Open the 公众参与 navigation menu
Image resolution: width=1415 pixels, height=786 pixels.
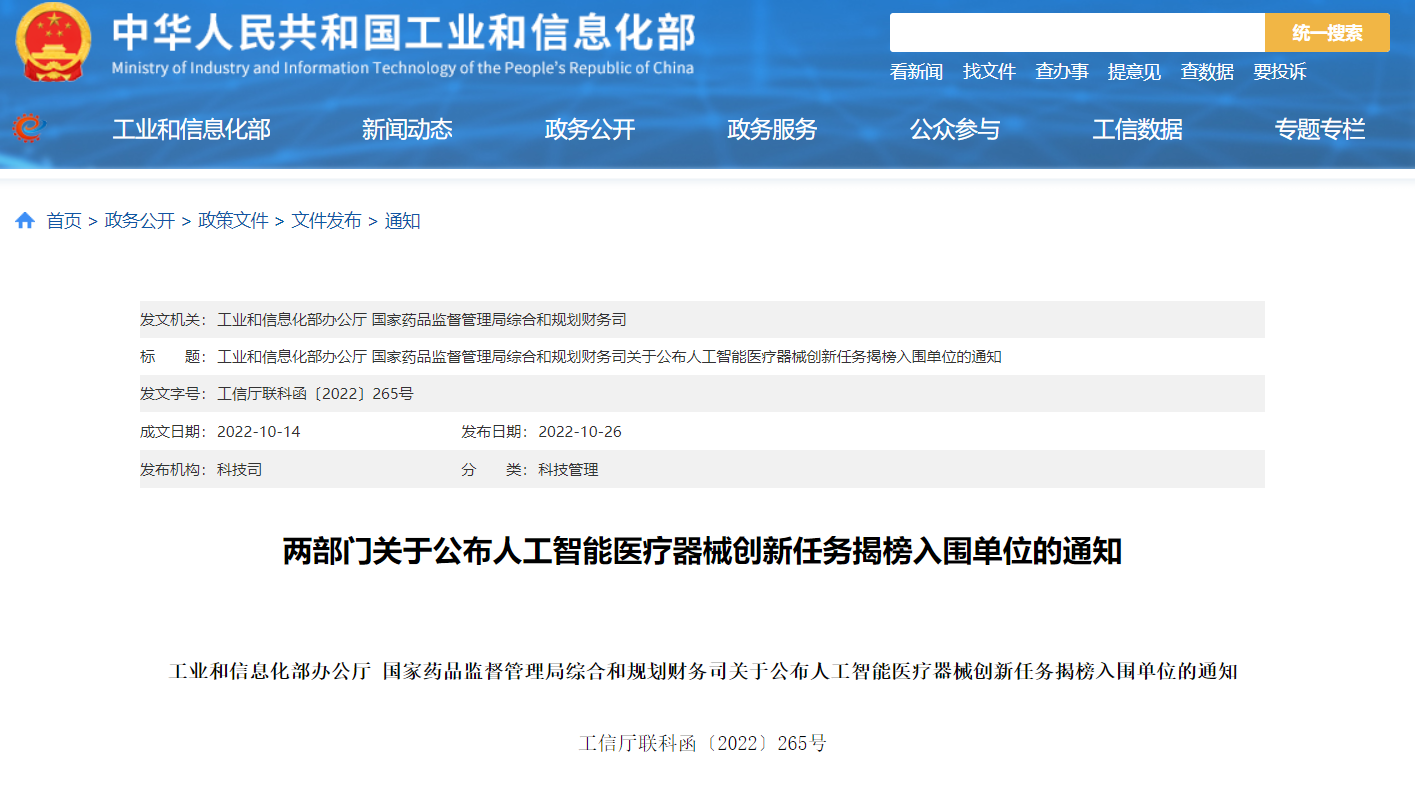click(955, 128)
